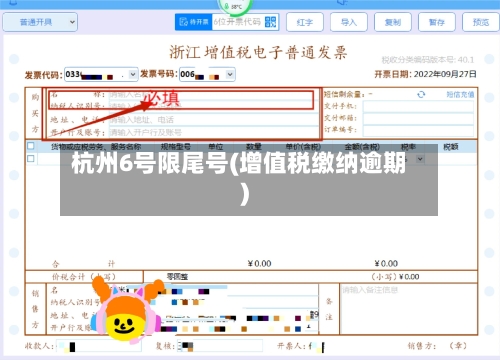Viewport: 500px width, 360px height.
Task: Toggle the select-all checkbox in table header
Action: (x=31, y=146)
